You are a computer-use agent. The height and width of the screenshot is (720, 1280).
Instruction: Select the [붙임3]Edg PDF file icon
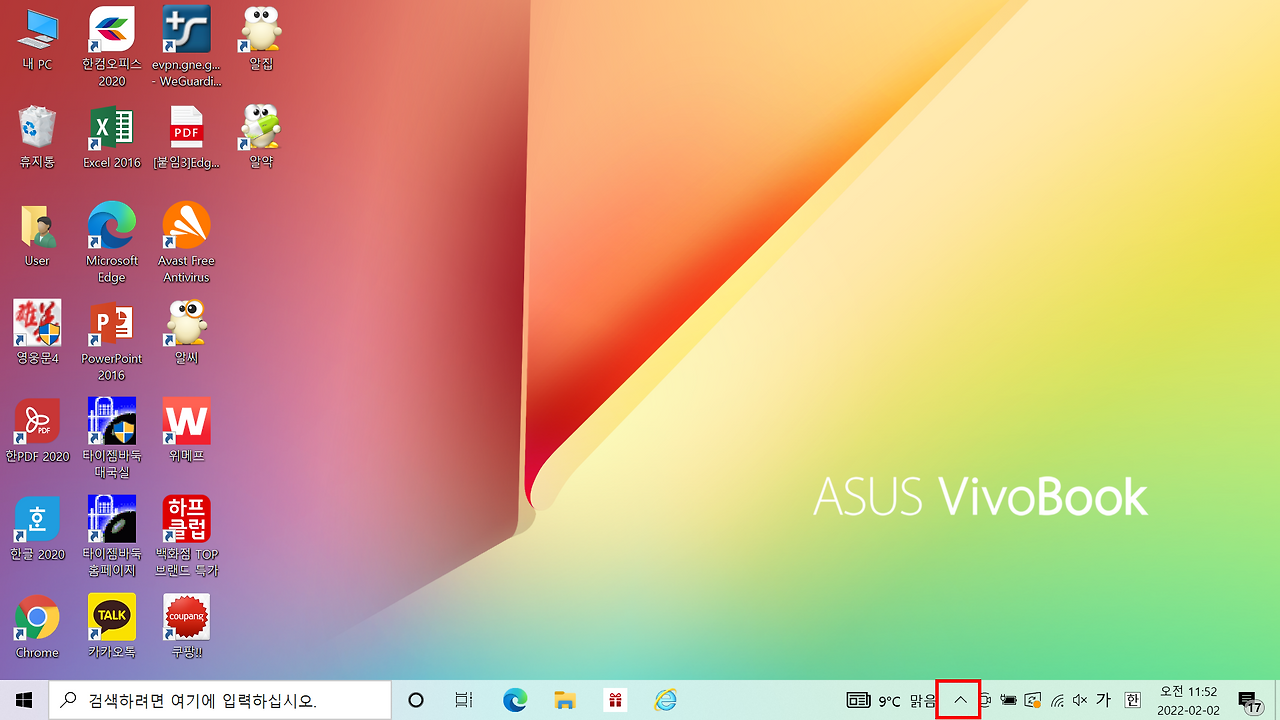(186, 137)
